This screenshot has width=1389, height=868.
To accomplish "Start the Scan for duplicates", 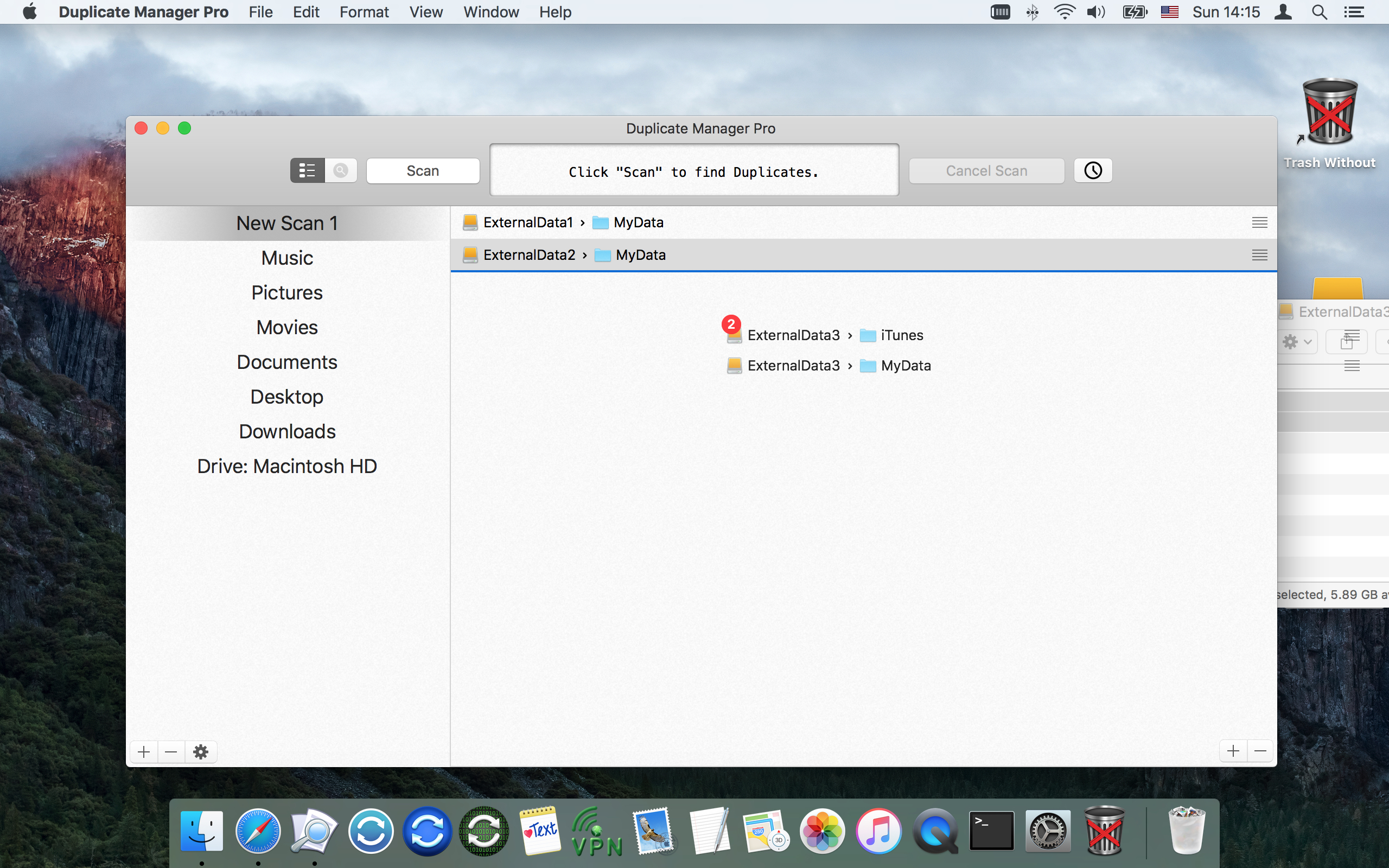I will coord(423,170).
